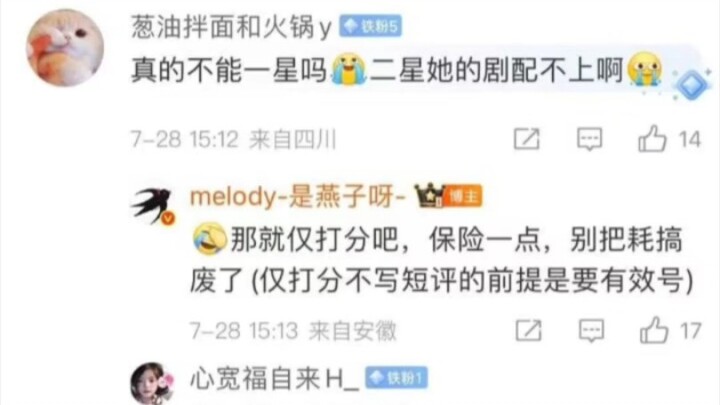
Task: Share the 7-28 15:13 reply
Action: click(529, 331)
